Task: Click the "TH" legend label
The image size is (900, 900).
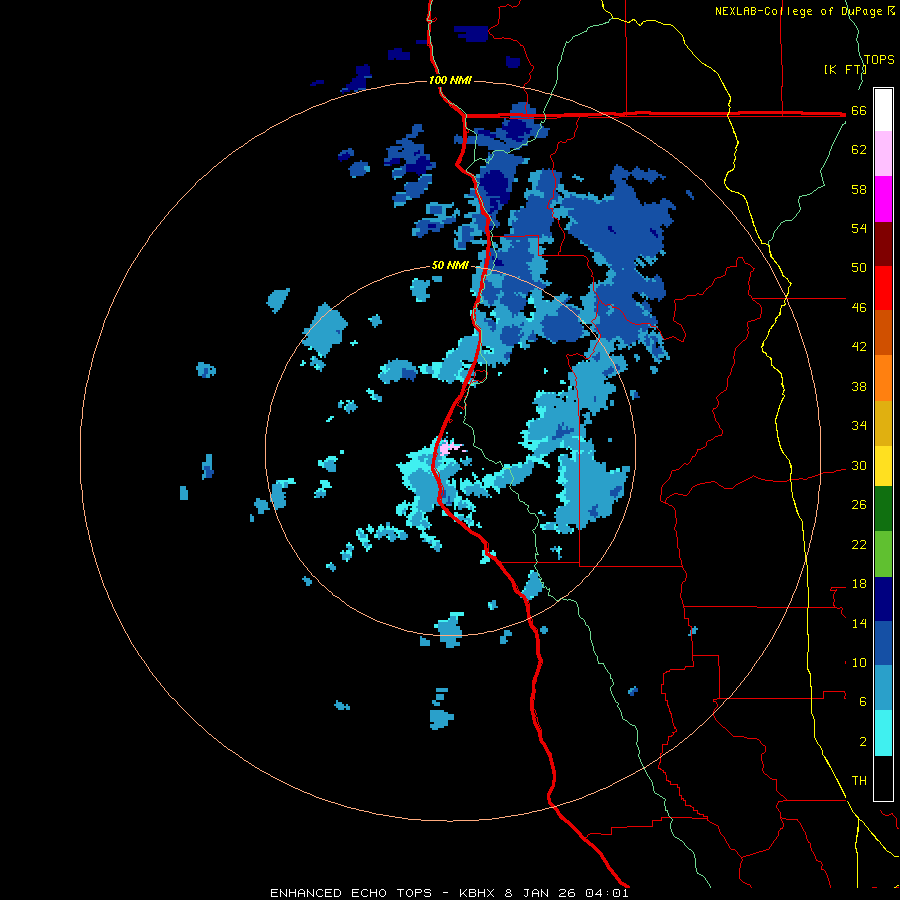Action: point(859,781)
